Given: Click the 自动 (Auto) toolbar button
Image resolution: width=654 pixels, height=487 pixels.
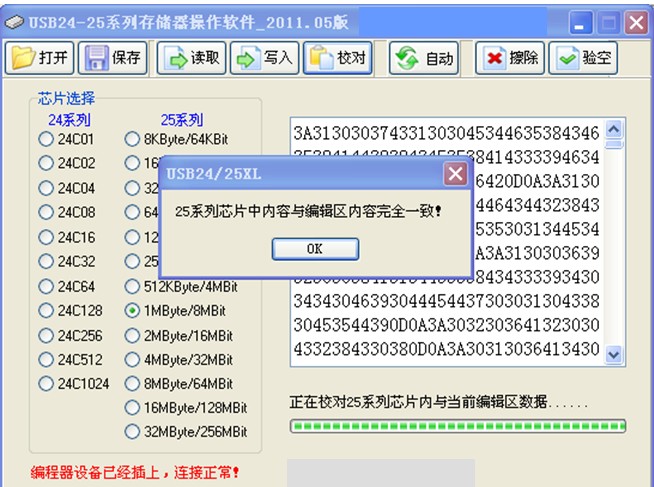Looking at the screenshot, I should click(x=424, y=58).
